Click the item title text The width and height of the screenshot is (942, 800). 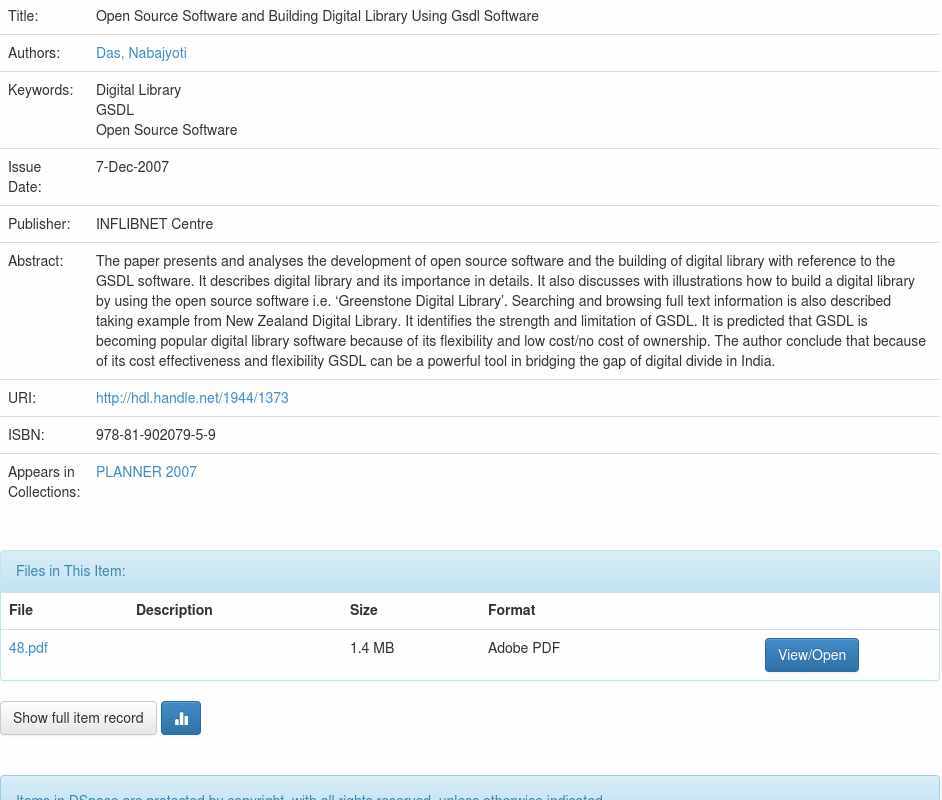point(317,16)
